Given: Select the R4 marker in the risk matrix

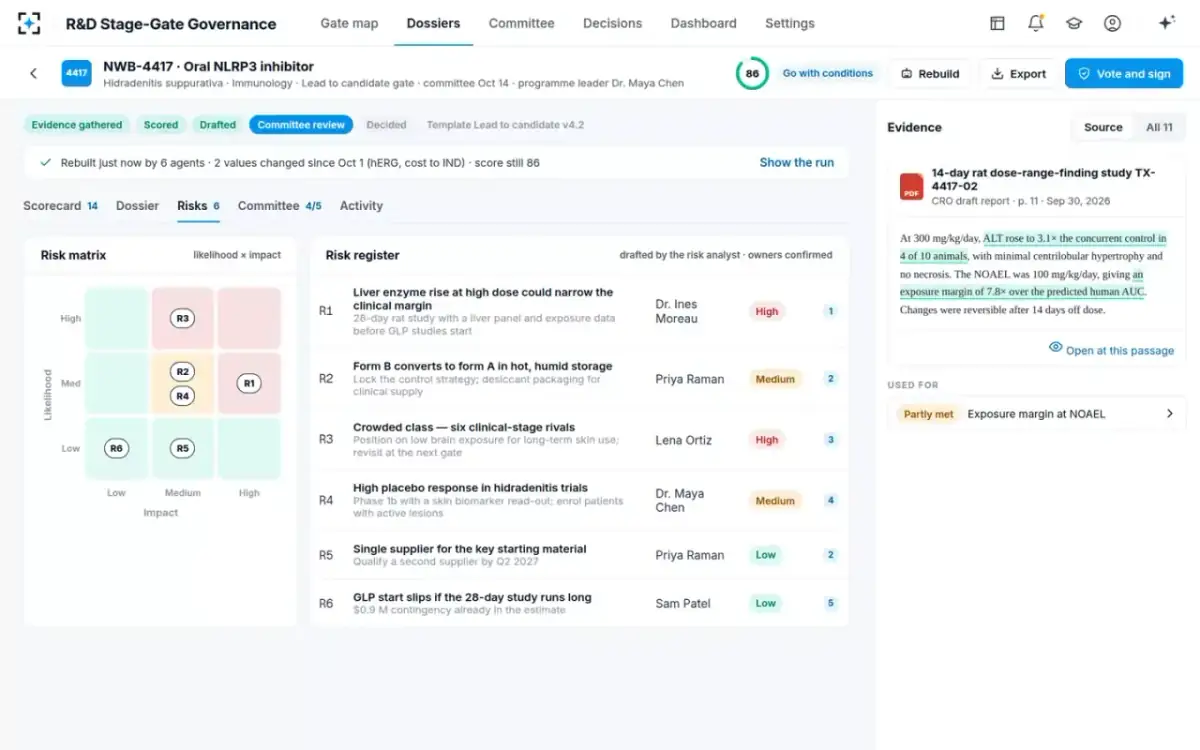Looking at the screenshot, I should tap(182, 396).
